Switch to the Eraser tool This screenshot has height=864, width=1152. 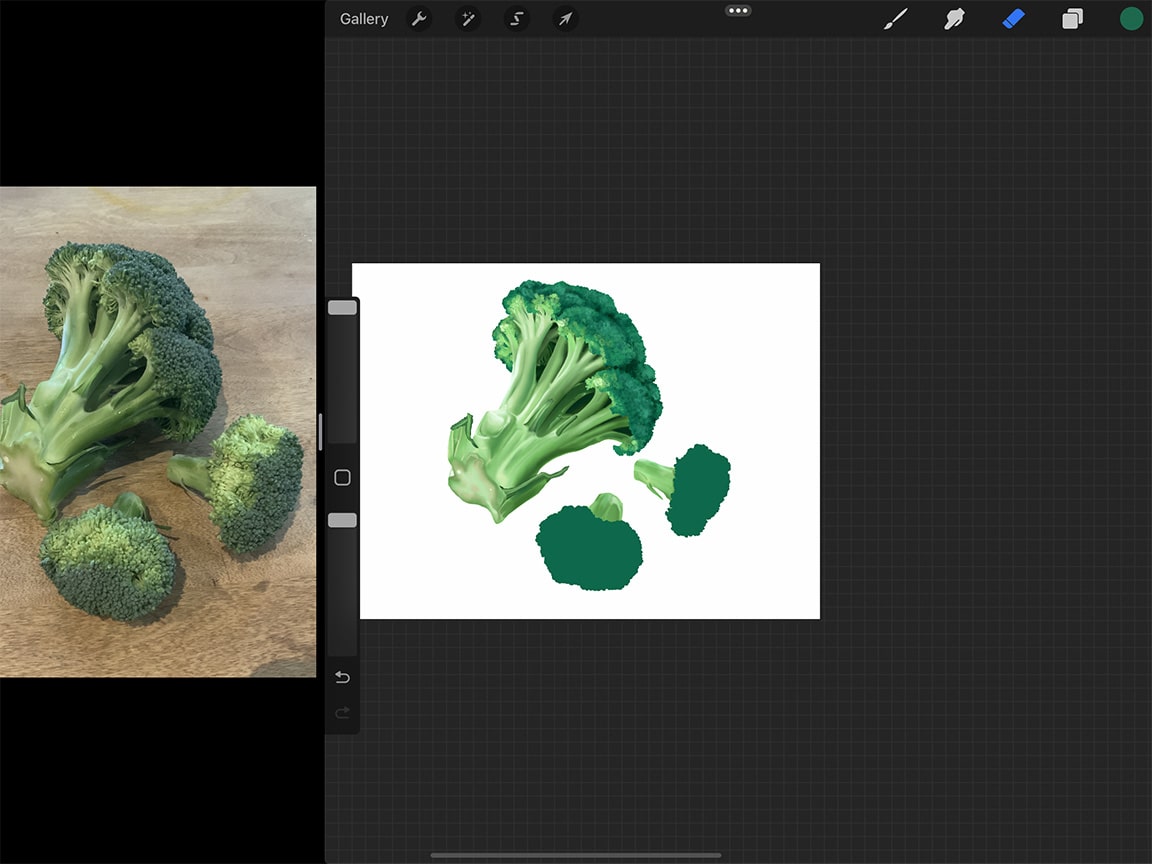(1013, 18)
